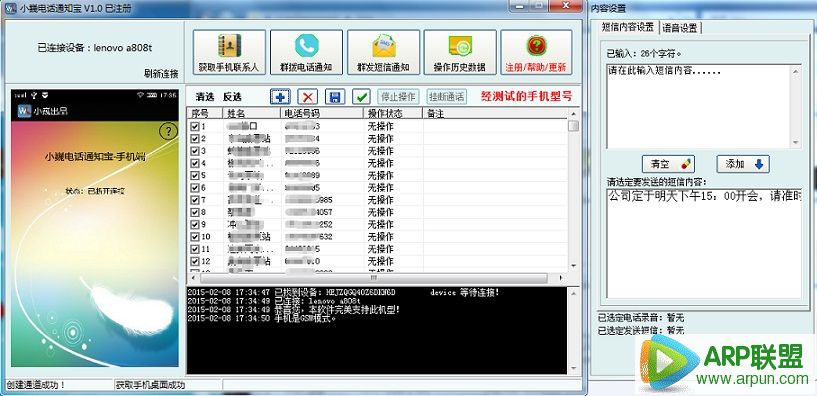Click 已选定发送短信 status label

(x=640, y=330)
